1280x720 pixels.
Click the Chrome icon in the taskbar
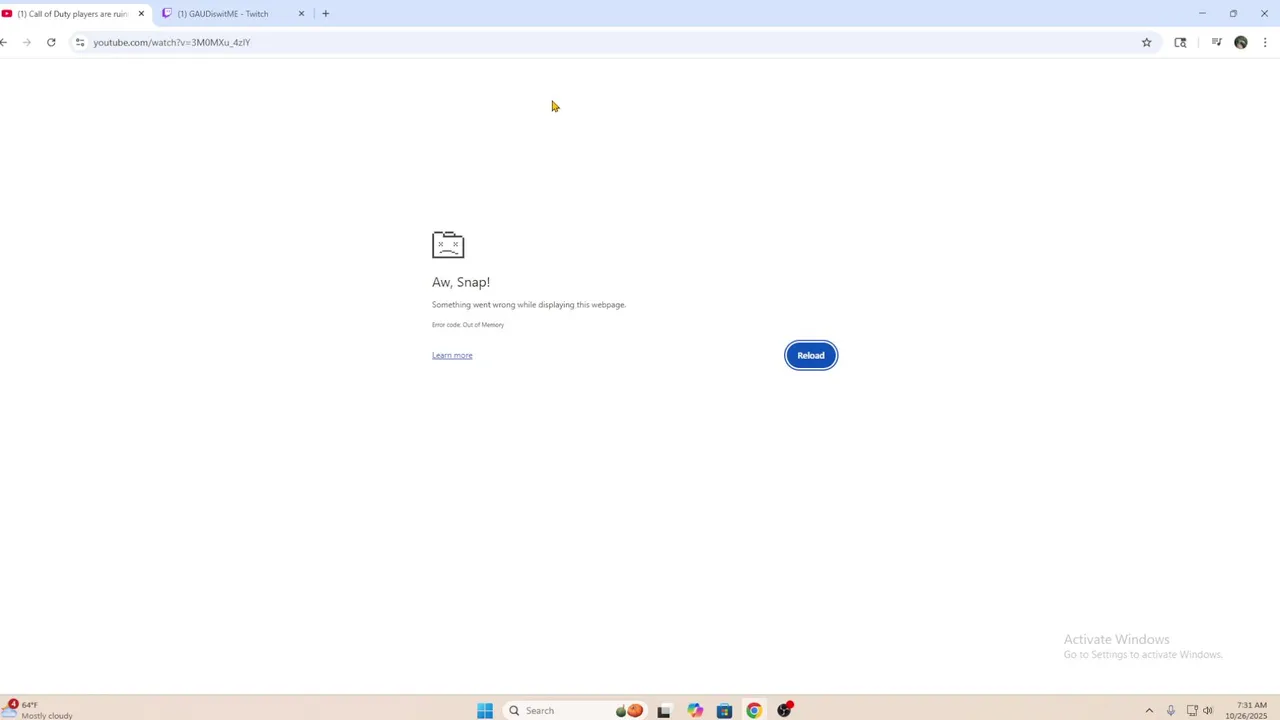[x=754, y=711]
